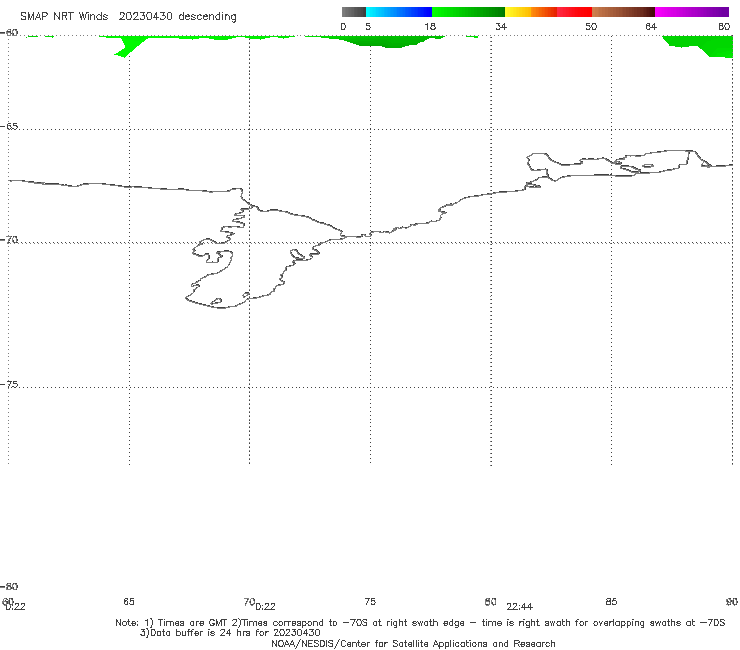740x650 pixels.
Task: Click the longitude axis label '85'
Action: [611, 601]
